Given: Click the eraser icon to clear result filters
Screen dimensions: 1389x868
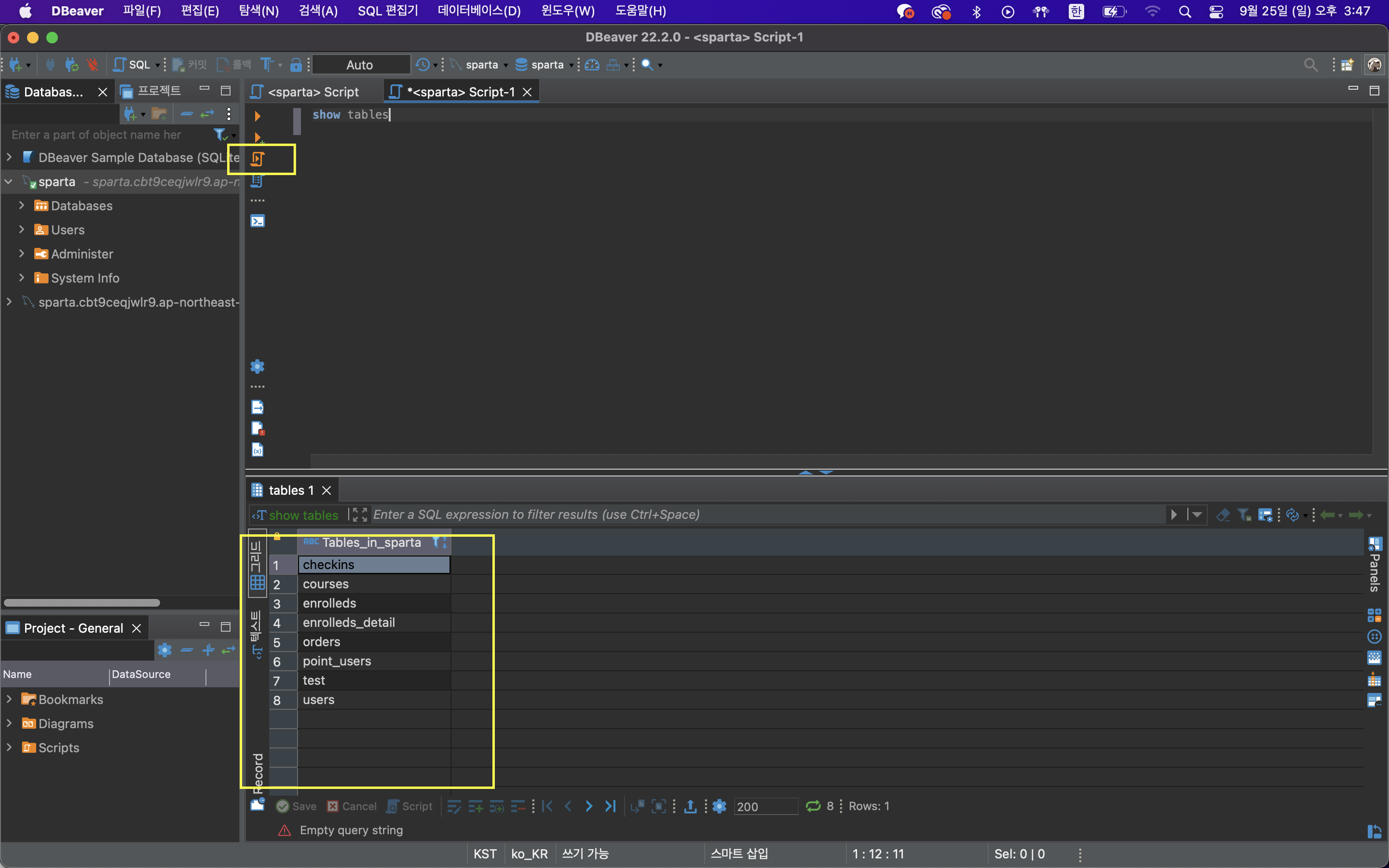Looking at the screenshot, I should point(1223,515).
